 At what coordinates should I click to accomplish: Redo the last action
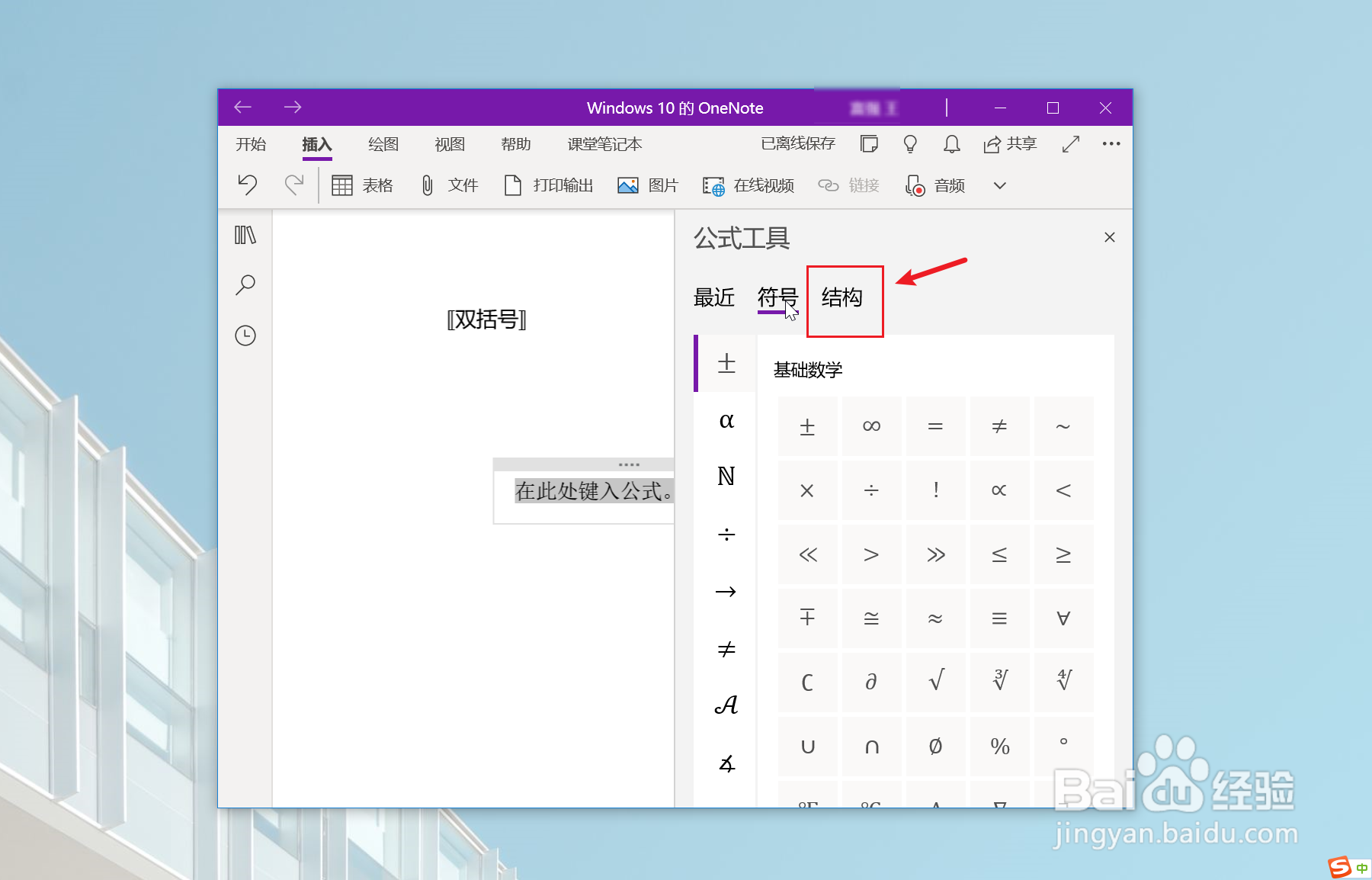(x=294, y=185)
